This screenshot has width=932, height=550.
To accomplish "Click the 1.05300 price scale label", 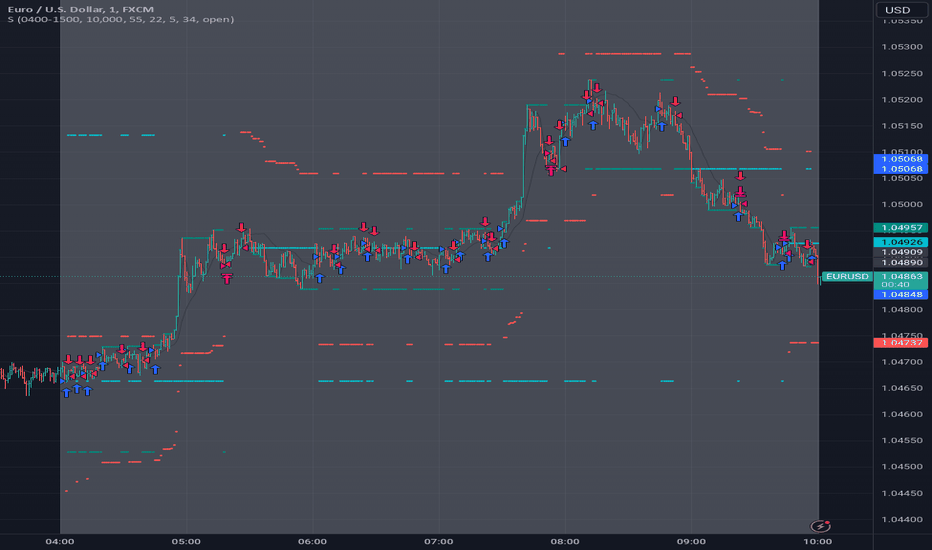I will click(x=902, y=47).
